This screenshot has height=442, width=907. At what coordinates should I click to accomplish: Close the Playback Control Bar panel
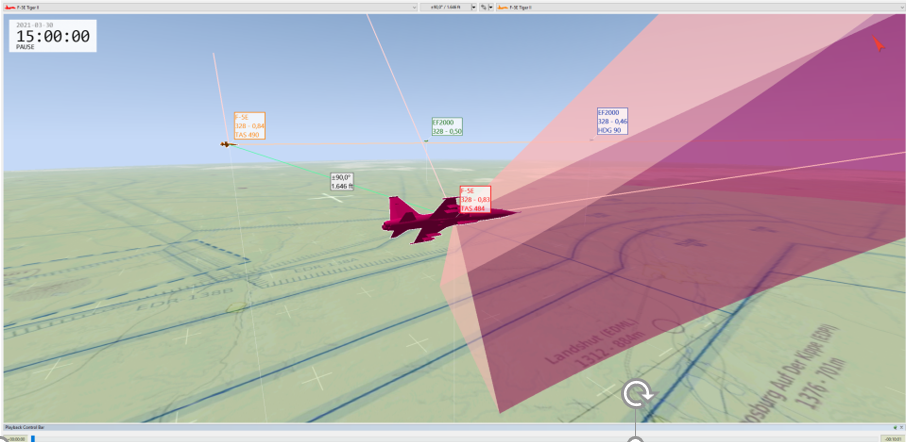click(x=900, y=427)
